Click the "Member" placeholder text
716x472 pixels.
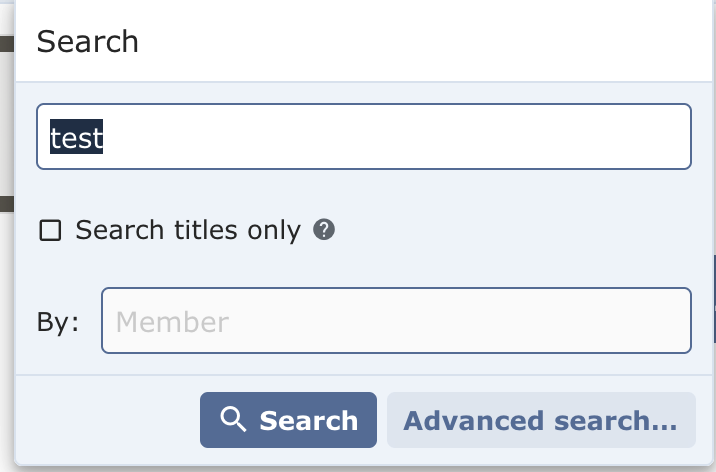click(x=172, y=321)
